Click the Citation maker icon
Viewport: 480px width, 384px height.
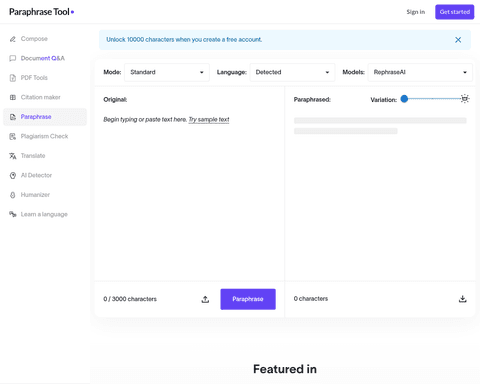pyautogui.click(x=13, y=97)
